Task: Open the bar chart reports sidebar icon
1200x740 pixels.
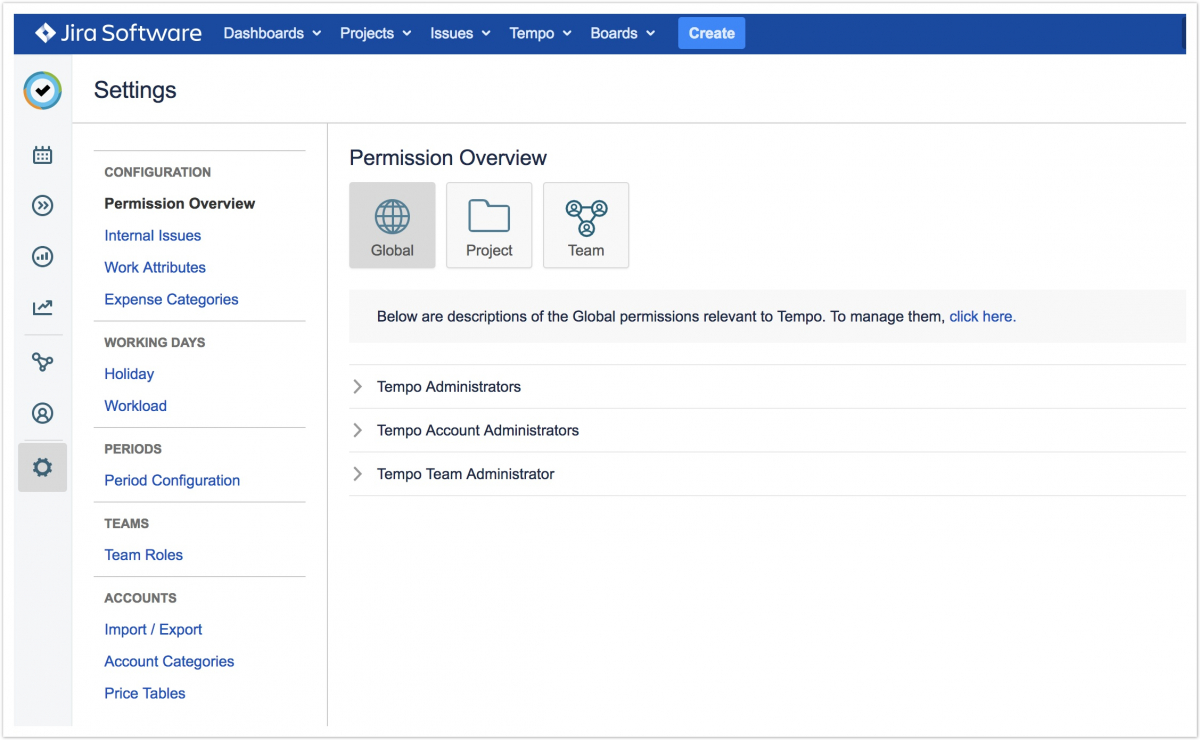Action: (42, 257)
